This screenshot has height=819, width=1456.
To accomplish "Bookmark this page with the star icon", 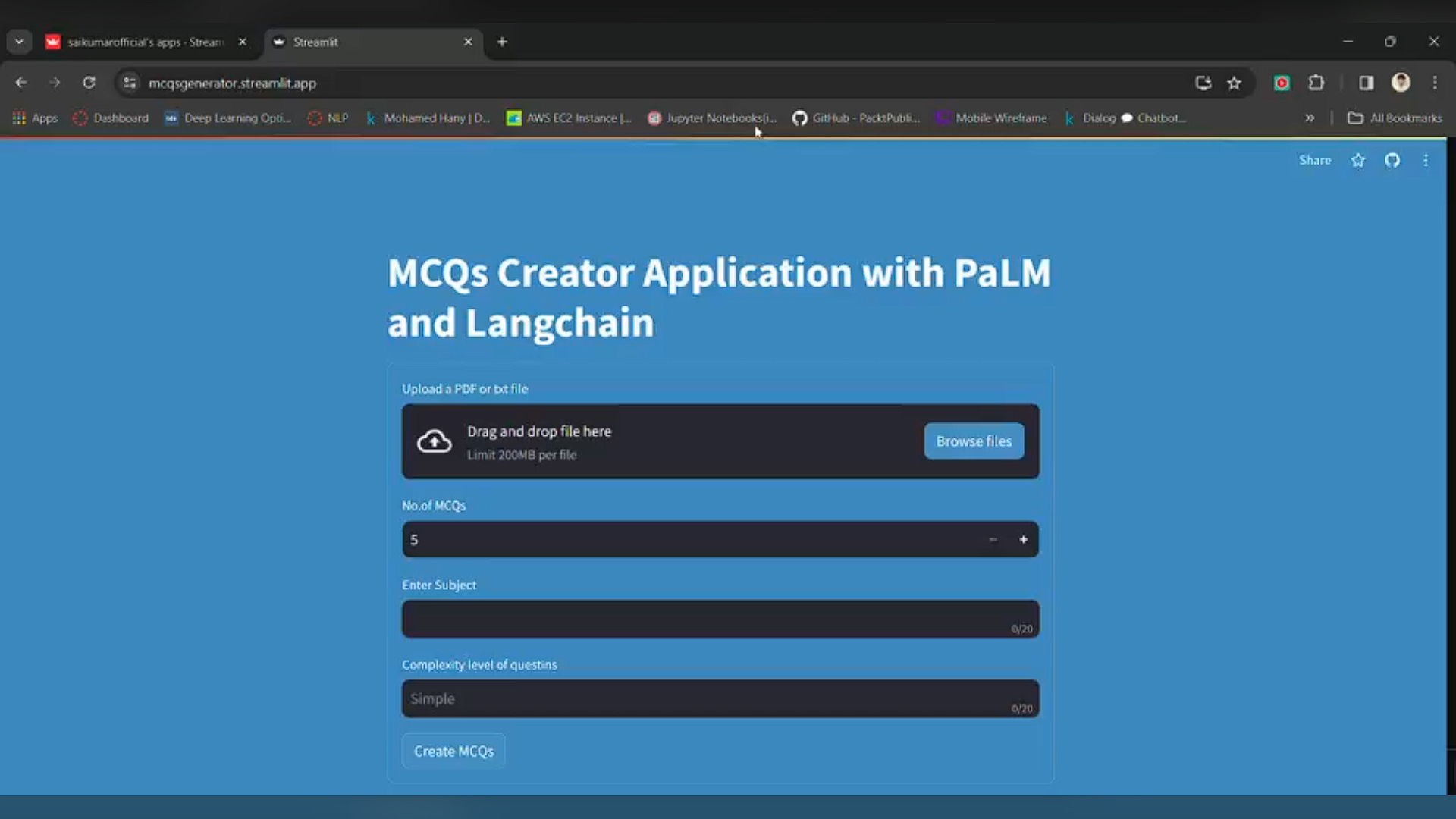I will point(1234,83).
